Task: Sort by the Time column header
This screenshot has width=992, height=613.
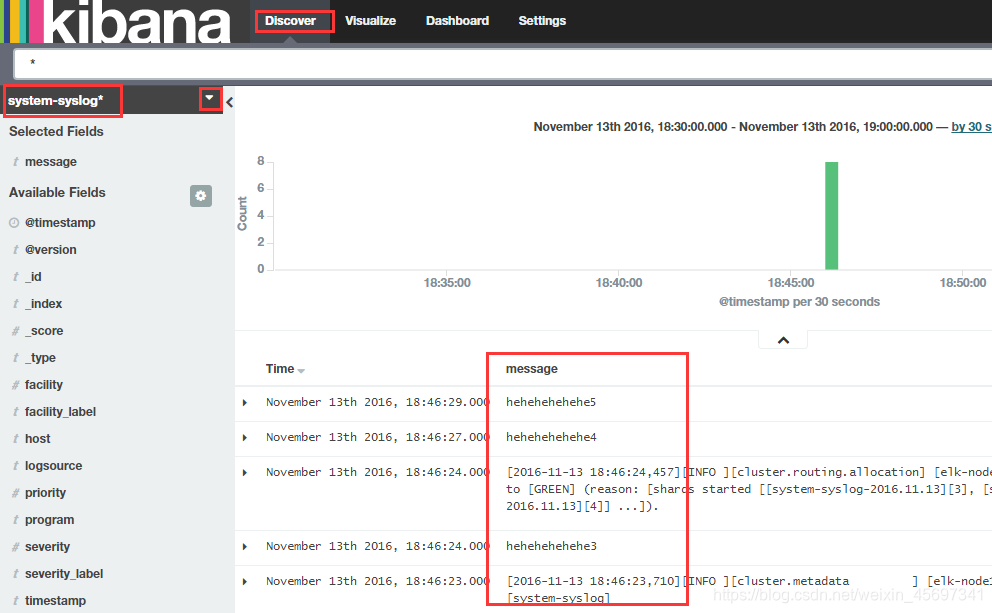Action: click(x=280, y=369)
